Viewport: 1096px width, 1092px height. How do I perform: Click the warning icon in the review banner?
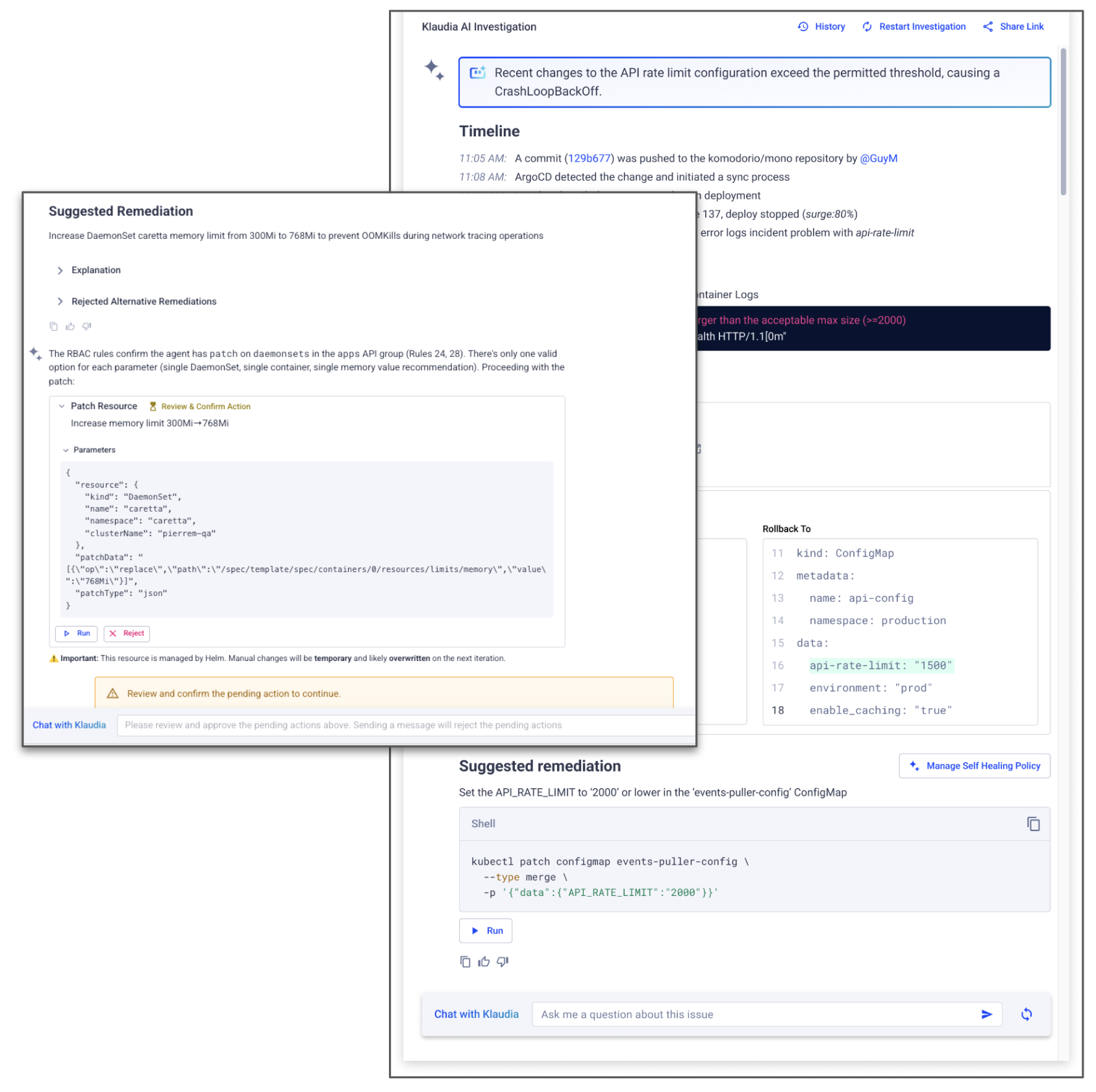point(112,693)
